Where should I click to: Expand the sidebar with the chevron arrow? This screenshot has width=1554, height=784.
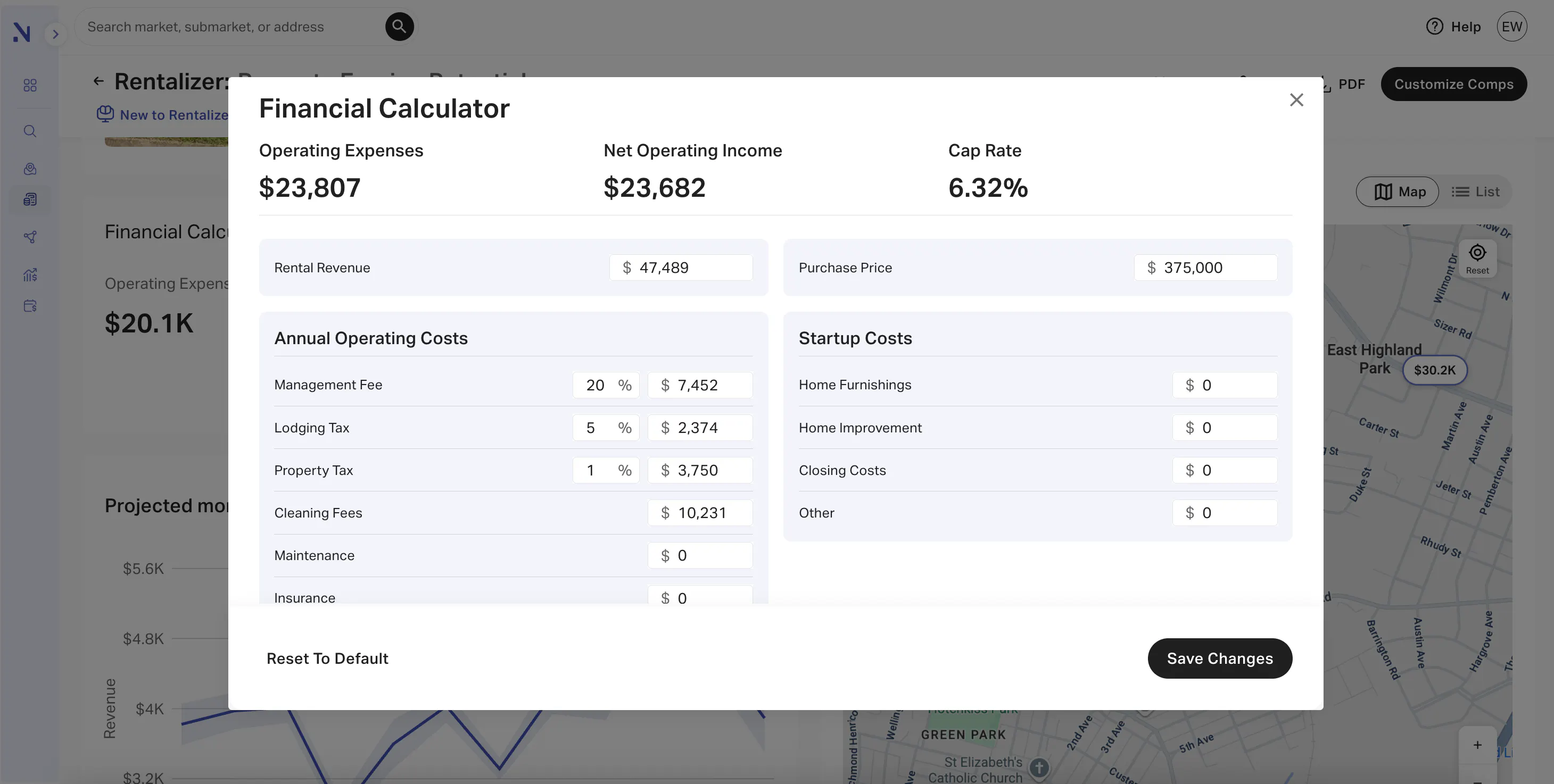point(55,34)
